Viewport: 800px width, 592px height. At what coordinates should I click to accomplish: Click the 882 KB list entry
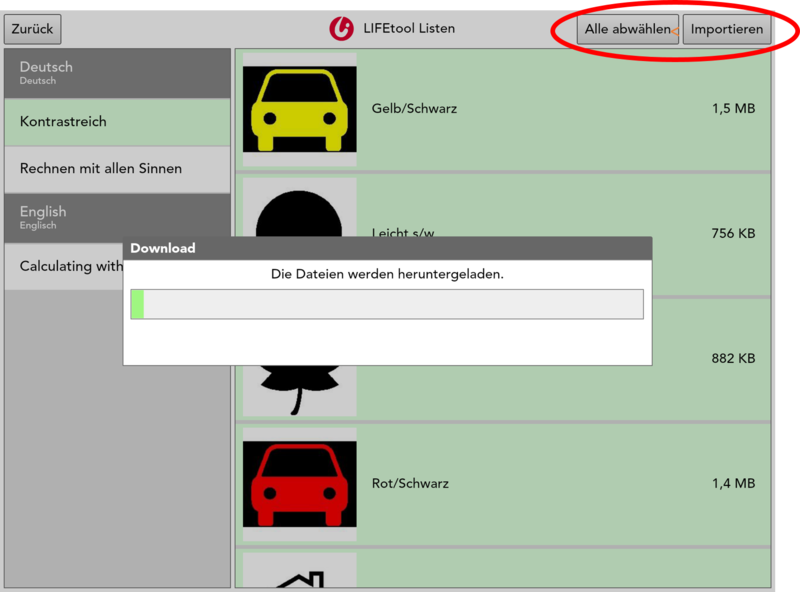tap(733, 358)
